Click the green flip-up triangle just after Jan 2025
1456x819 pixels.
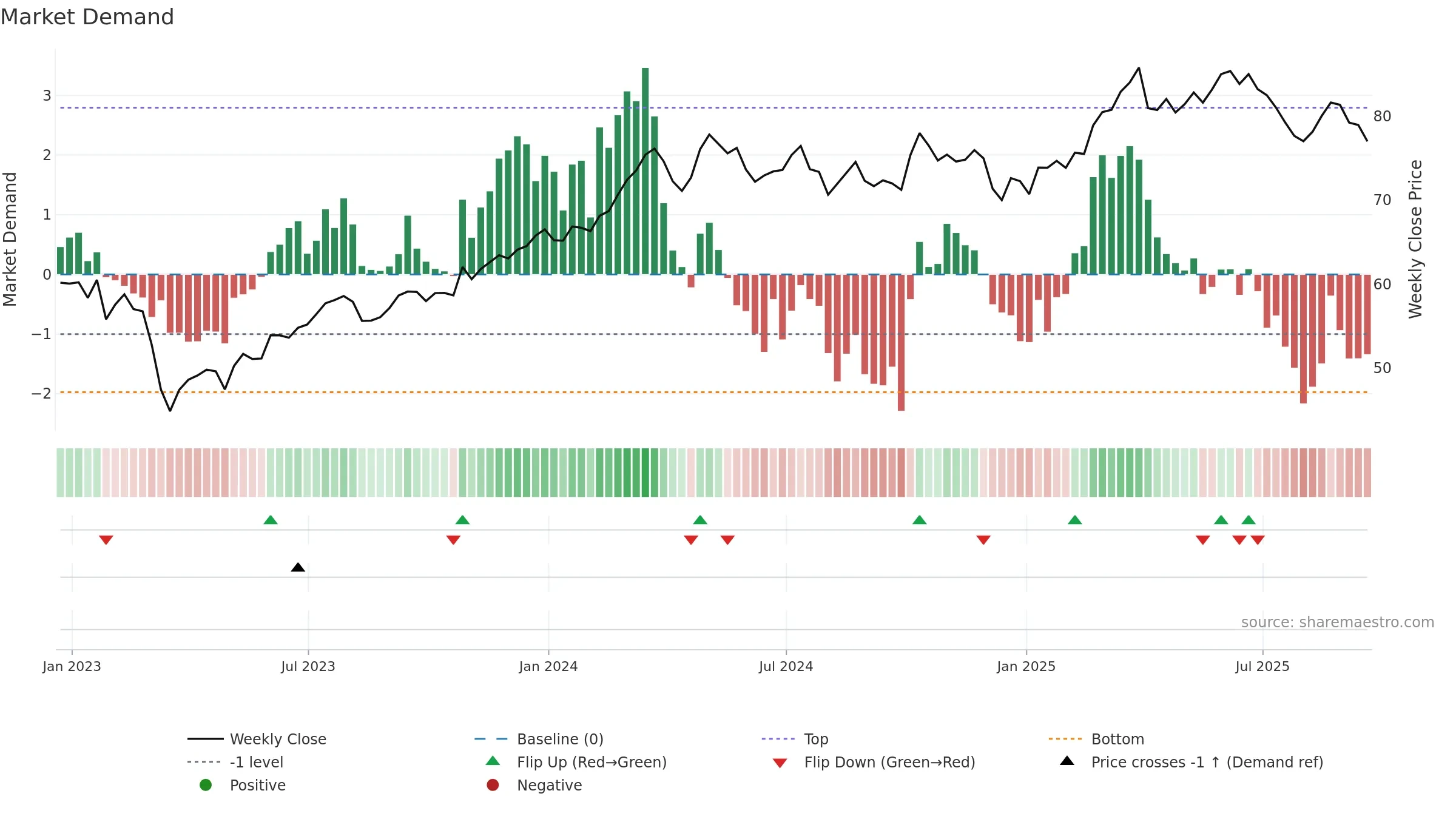(x=1075, y=520)
